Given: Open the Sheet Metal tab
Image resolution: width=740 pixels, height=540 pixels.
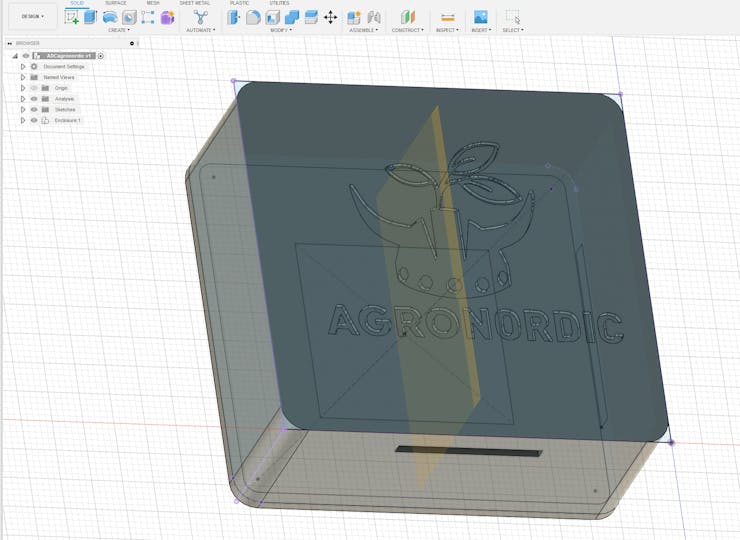Looking at the screenshot, I should coord(194,3).
